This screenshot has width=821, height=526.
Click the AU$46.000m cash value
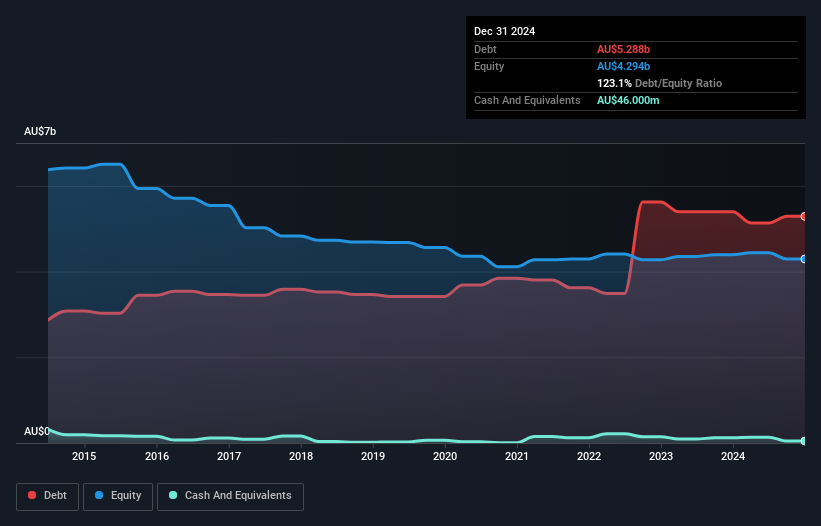[x=628, y=100]
